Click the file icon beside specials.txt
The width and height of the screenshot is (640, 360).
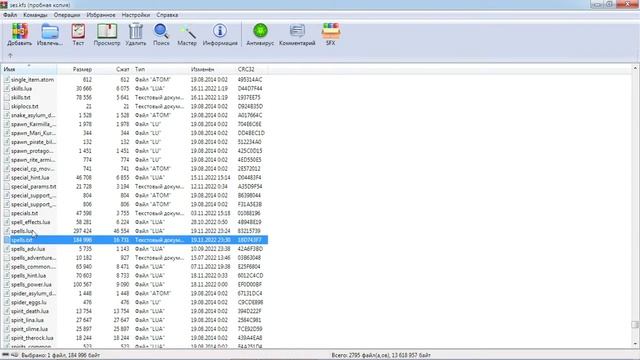7,213
